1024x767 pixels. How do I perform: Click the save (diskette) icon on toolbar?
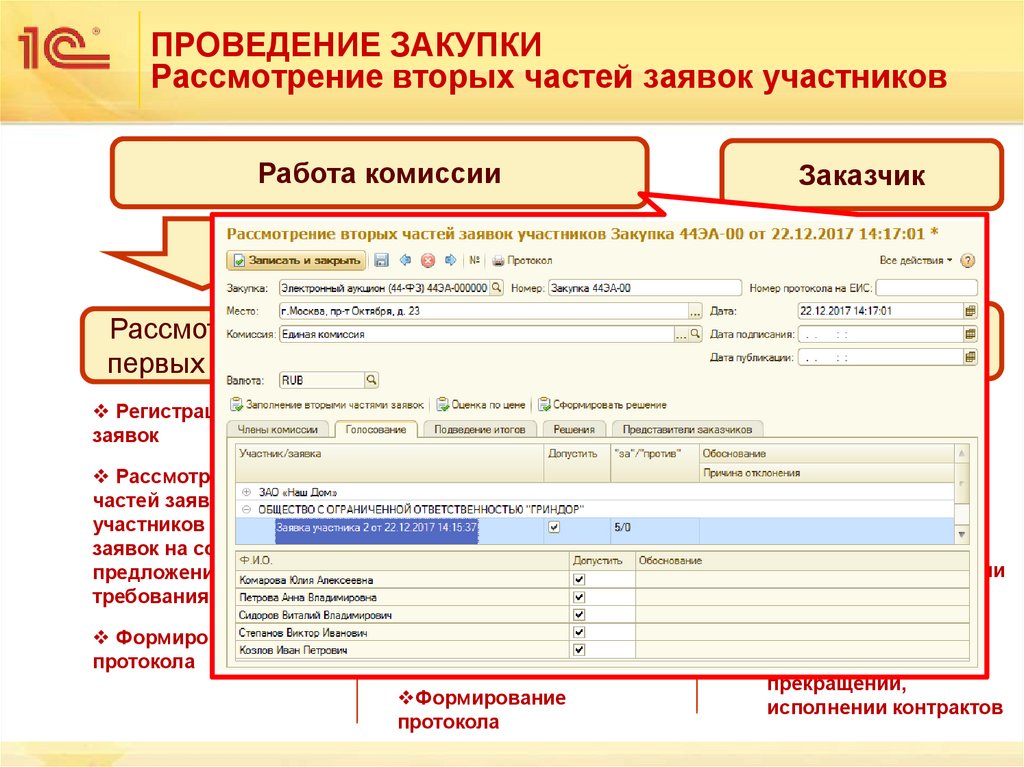382,261
